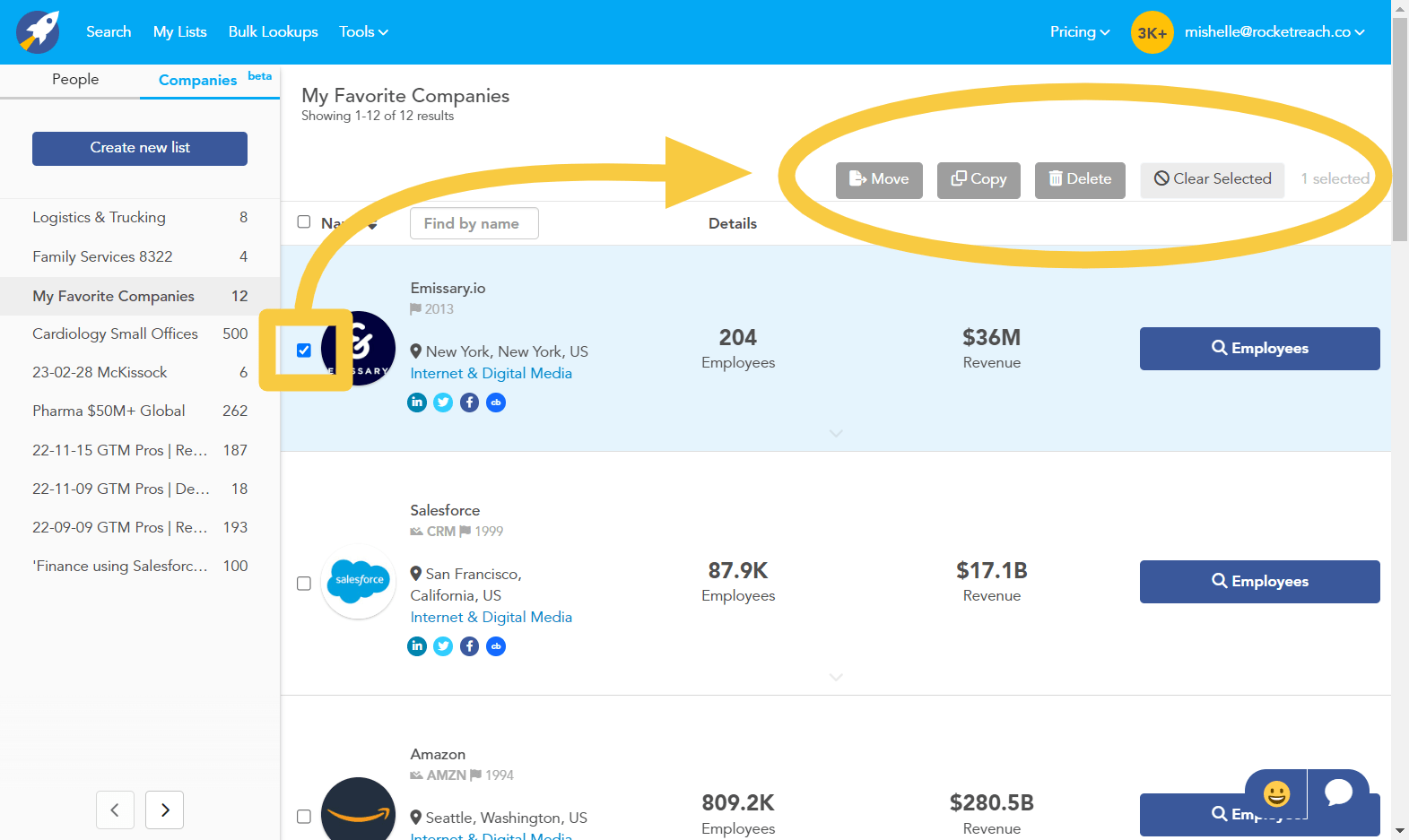This screenshot has height=840, width=1409.
Task: Click the Delete button
Action: click(x=1080, y=180)
